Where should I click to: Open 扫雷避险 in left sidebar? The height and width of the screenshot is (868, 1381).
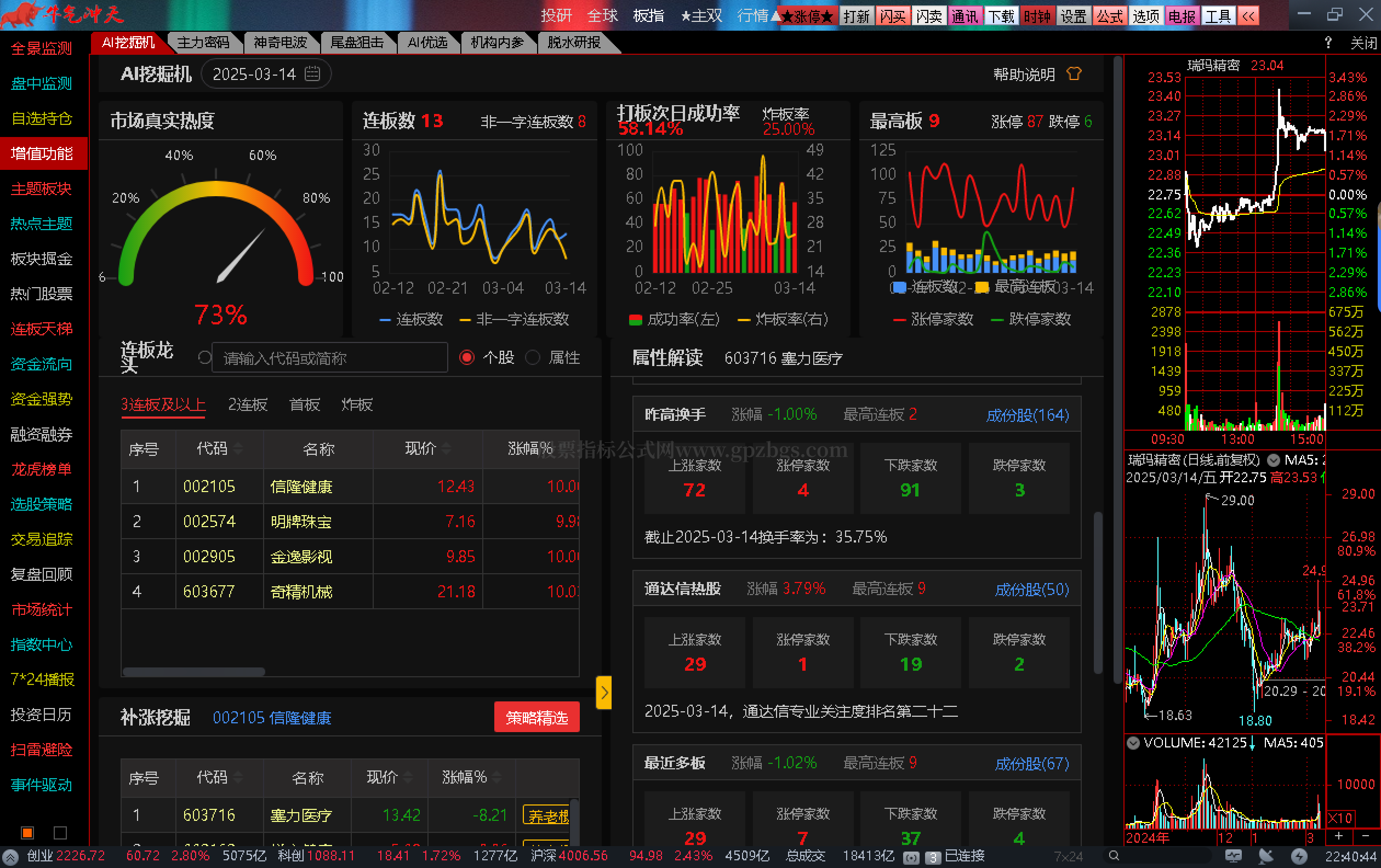pyautogui.click(x=41, y=749)
